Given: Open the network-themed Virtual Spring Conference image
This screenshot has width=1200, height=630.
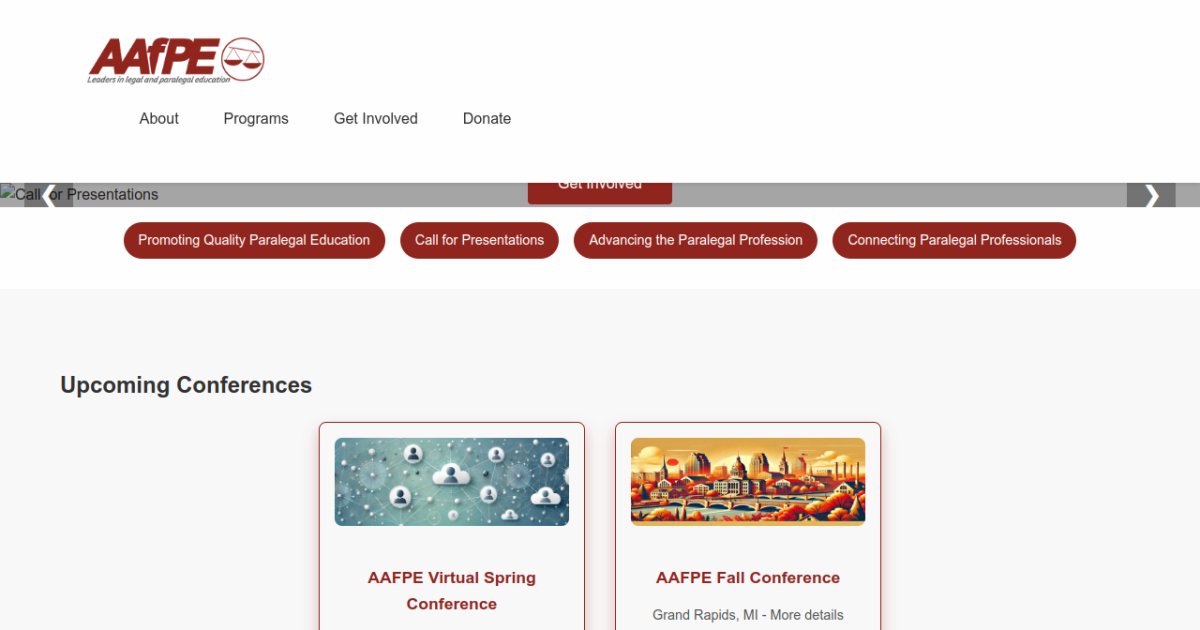Looking at the screenshot, I should coord(452,482).
